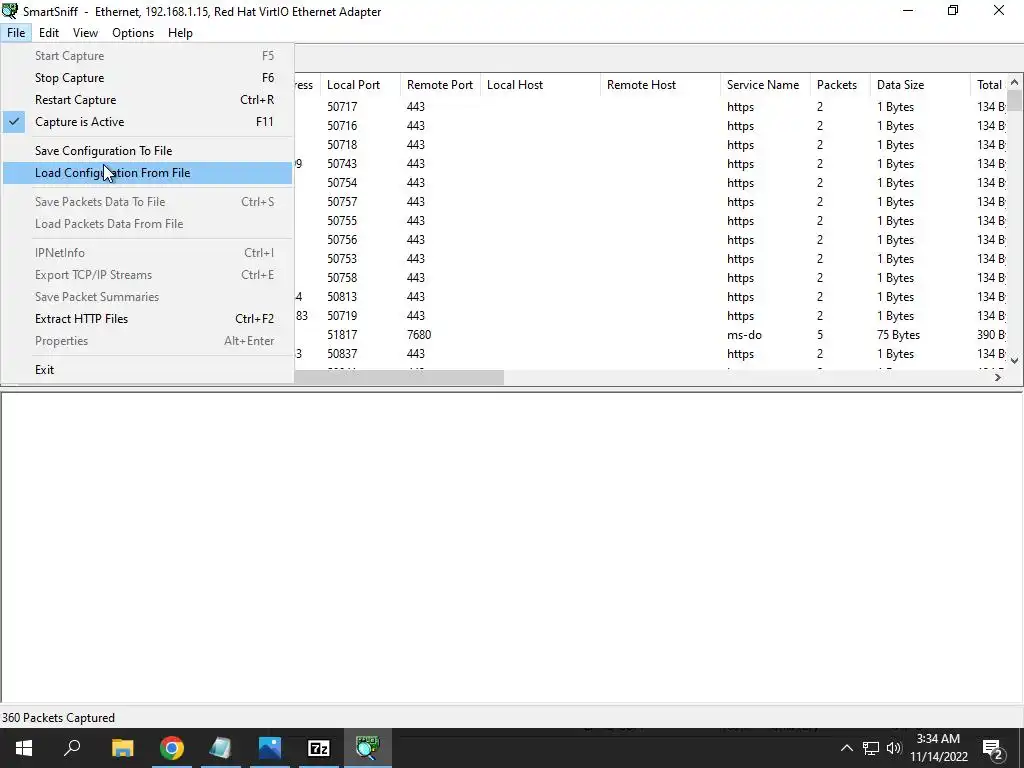Click the volume speaker tray icon
The width and height of the screenshot is (1024, 768).
point(894,748)
